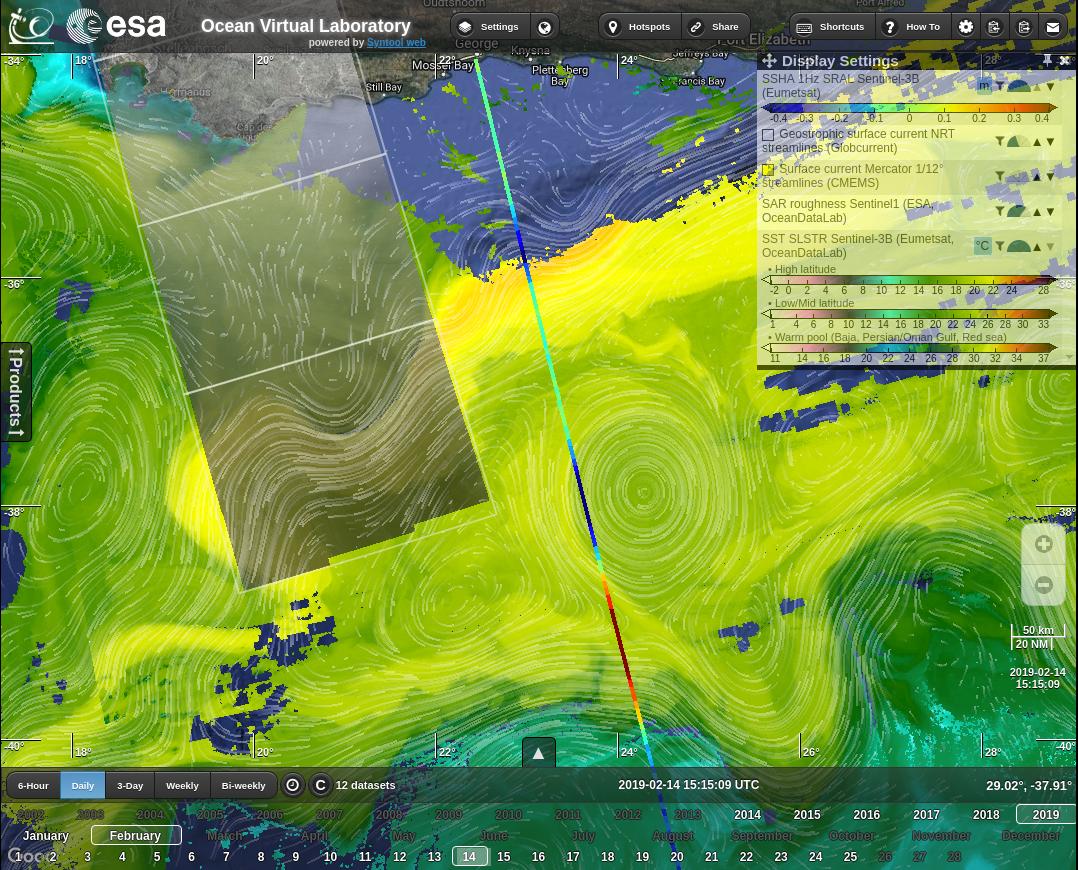The height and width of the screenshot is (870, 1078).
Task: Click the clipboard icon beside the envelope
Action: 1024,27
